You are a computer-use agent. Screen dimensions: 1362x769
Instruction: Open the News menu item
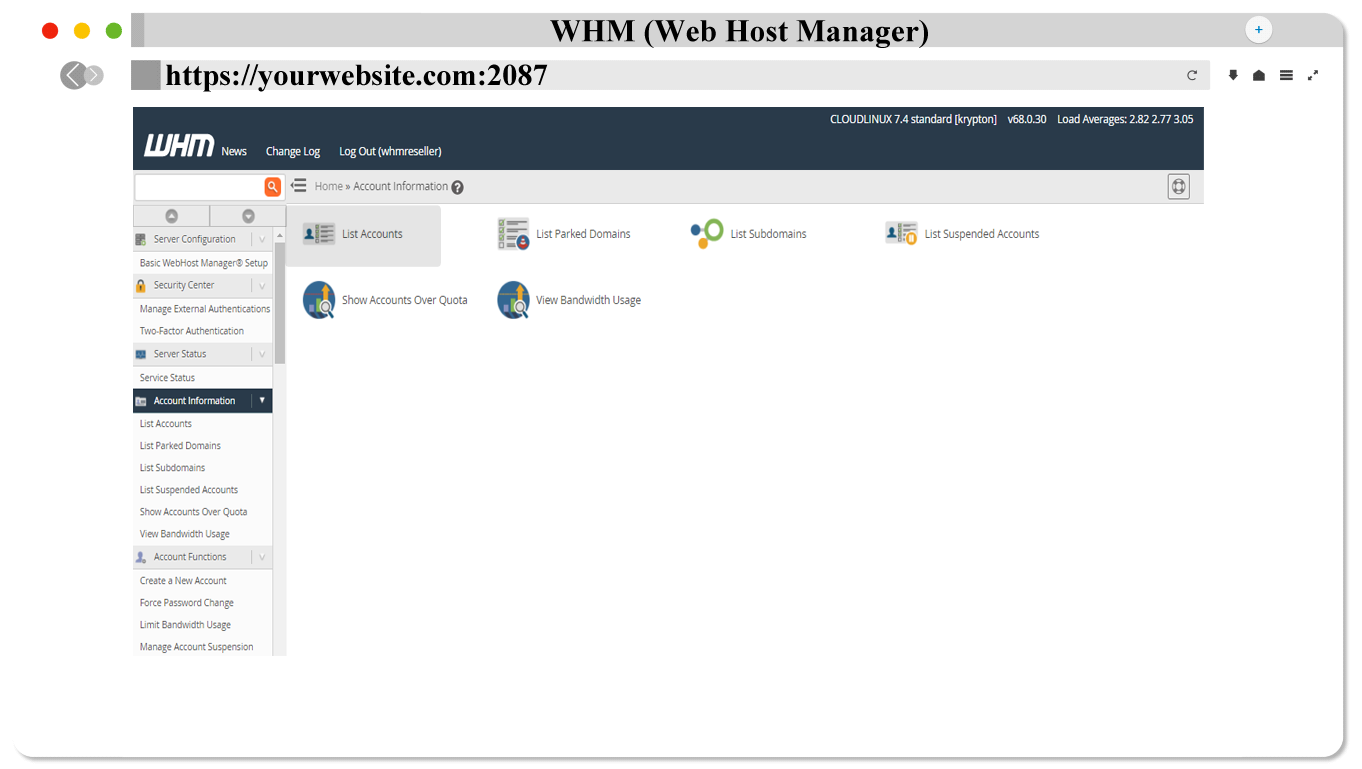pyautogui.click(x=234, y=152)
